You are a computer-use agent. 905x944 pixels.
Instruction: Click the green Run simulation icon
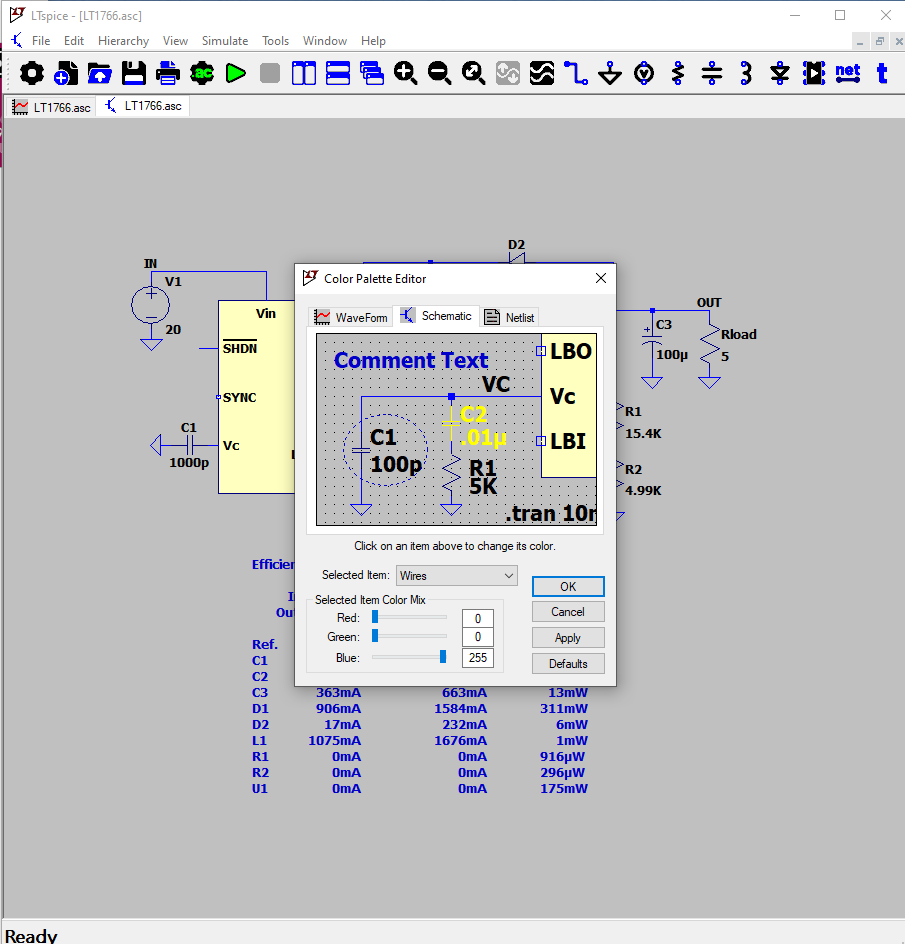coord(235,73)
